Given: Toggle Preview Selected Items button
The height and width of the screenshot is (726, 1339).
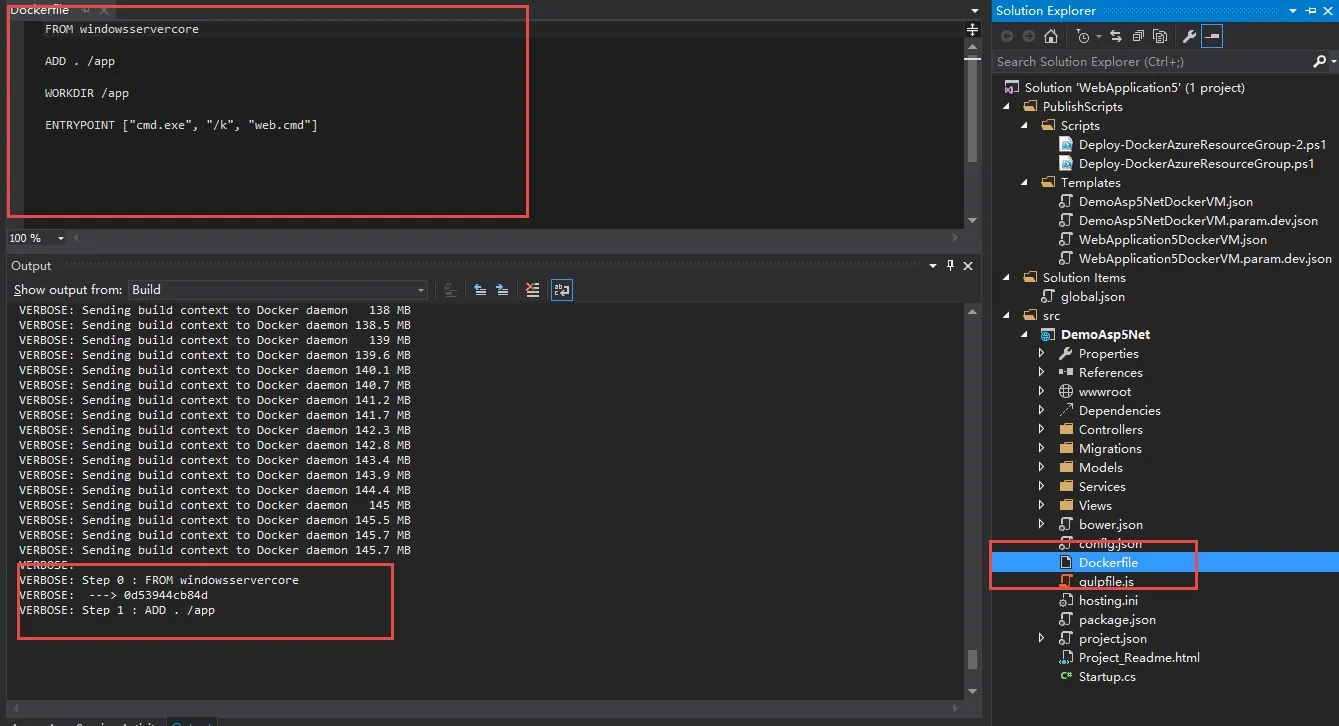Looking at the screenshot, I should tap(1211, 37).
